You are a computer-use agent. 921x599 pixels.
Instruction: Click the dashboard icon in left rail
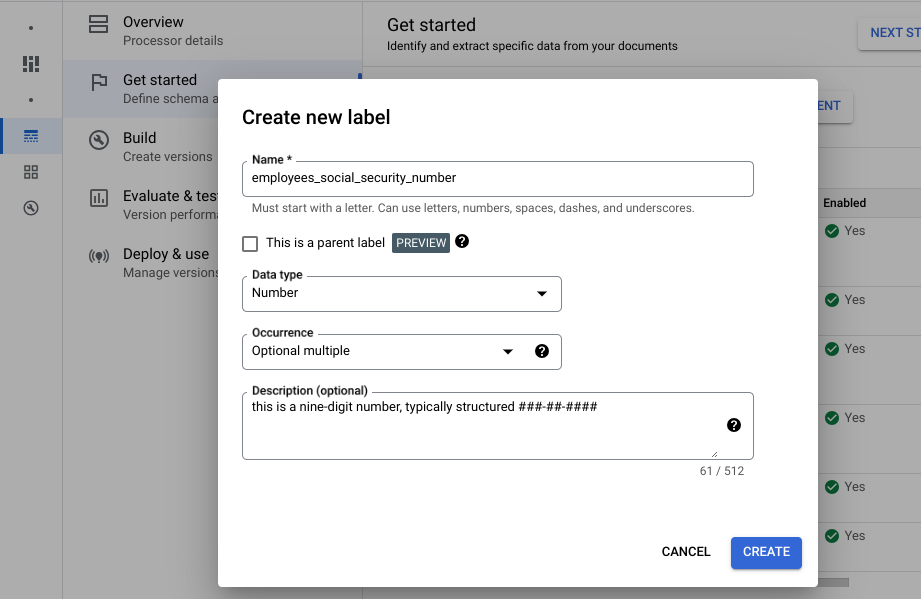[31, 64]
